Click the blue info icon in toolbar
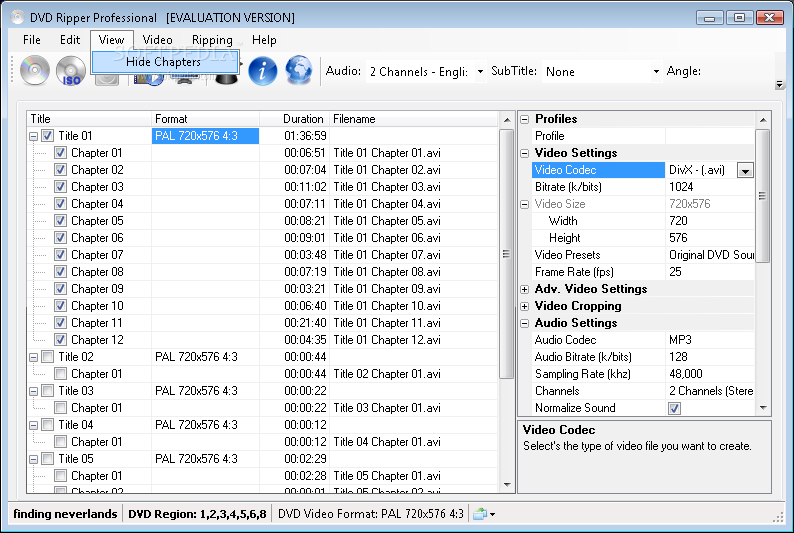 click(x=262, y=71)
